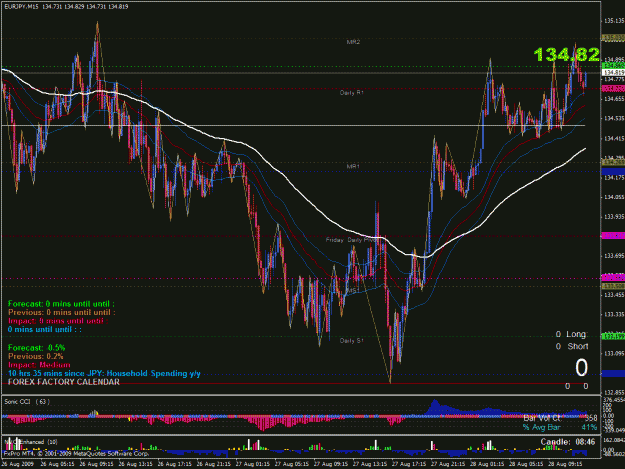Select the MR1 pivot level label

click(353, 166)
